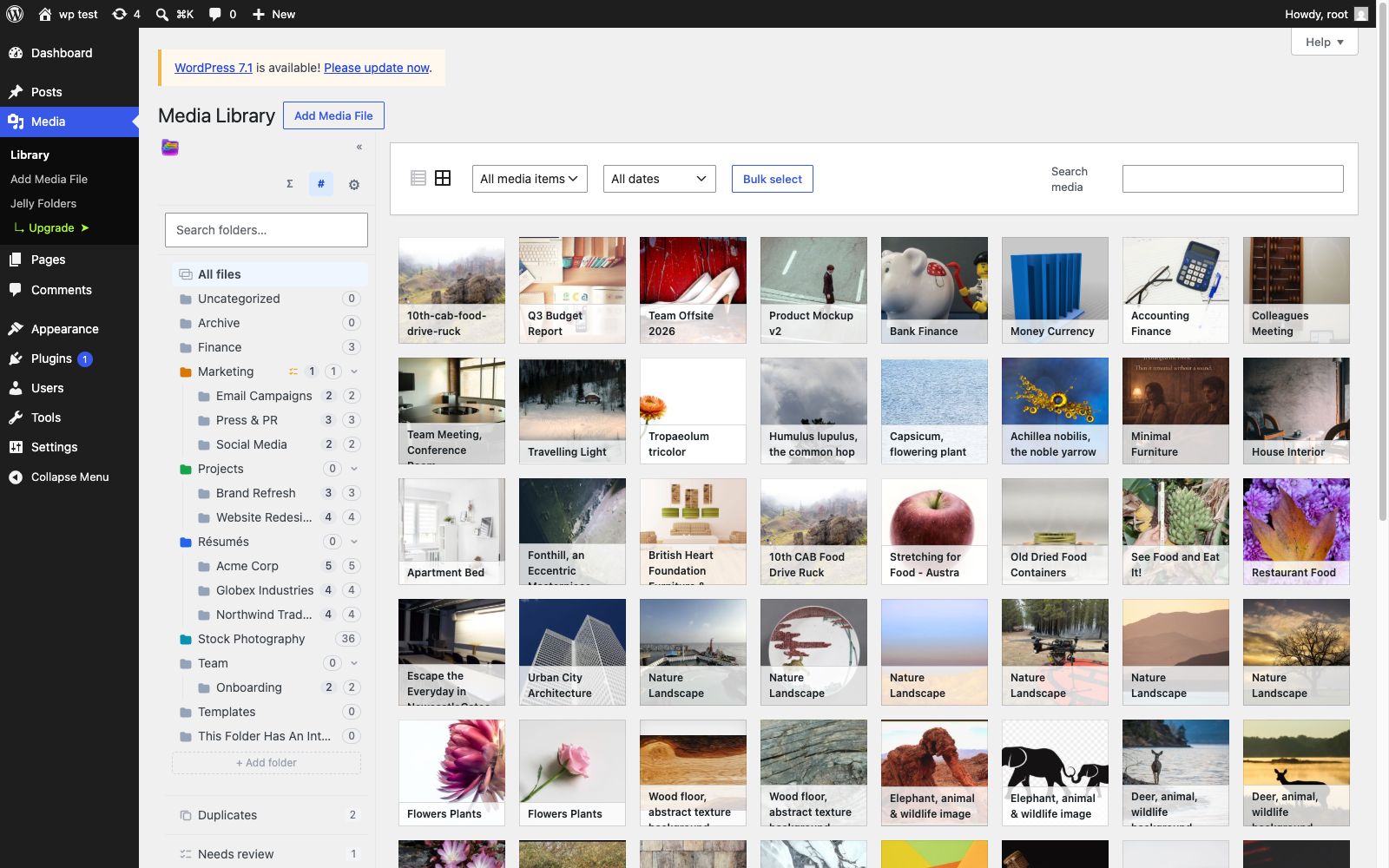Open the Settings menu
Viewport: 1389px width, 868px height.
coord(69,447)
